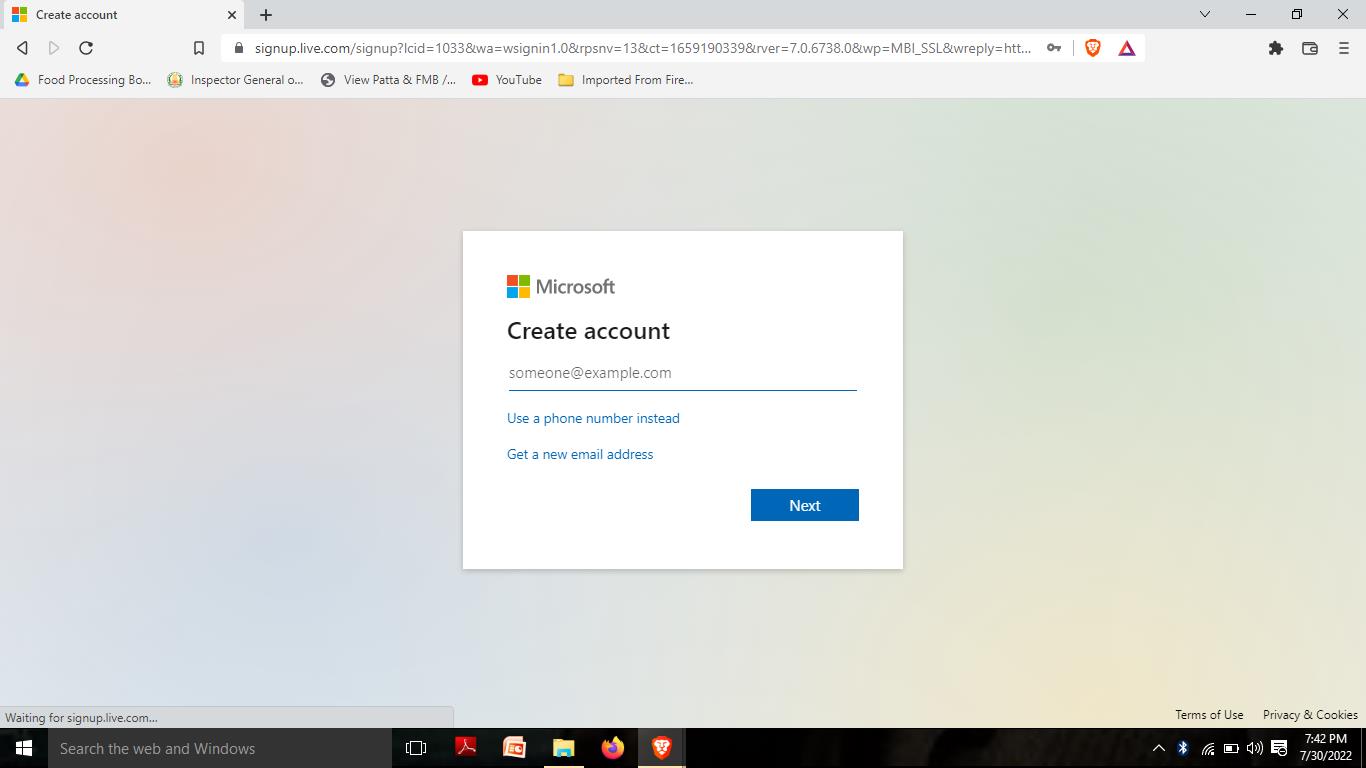
Task: Bookmark this page using bookmark icon
Action: coord(199,48)
